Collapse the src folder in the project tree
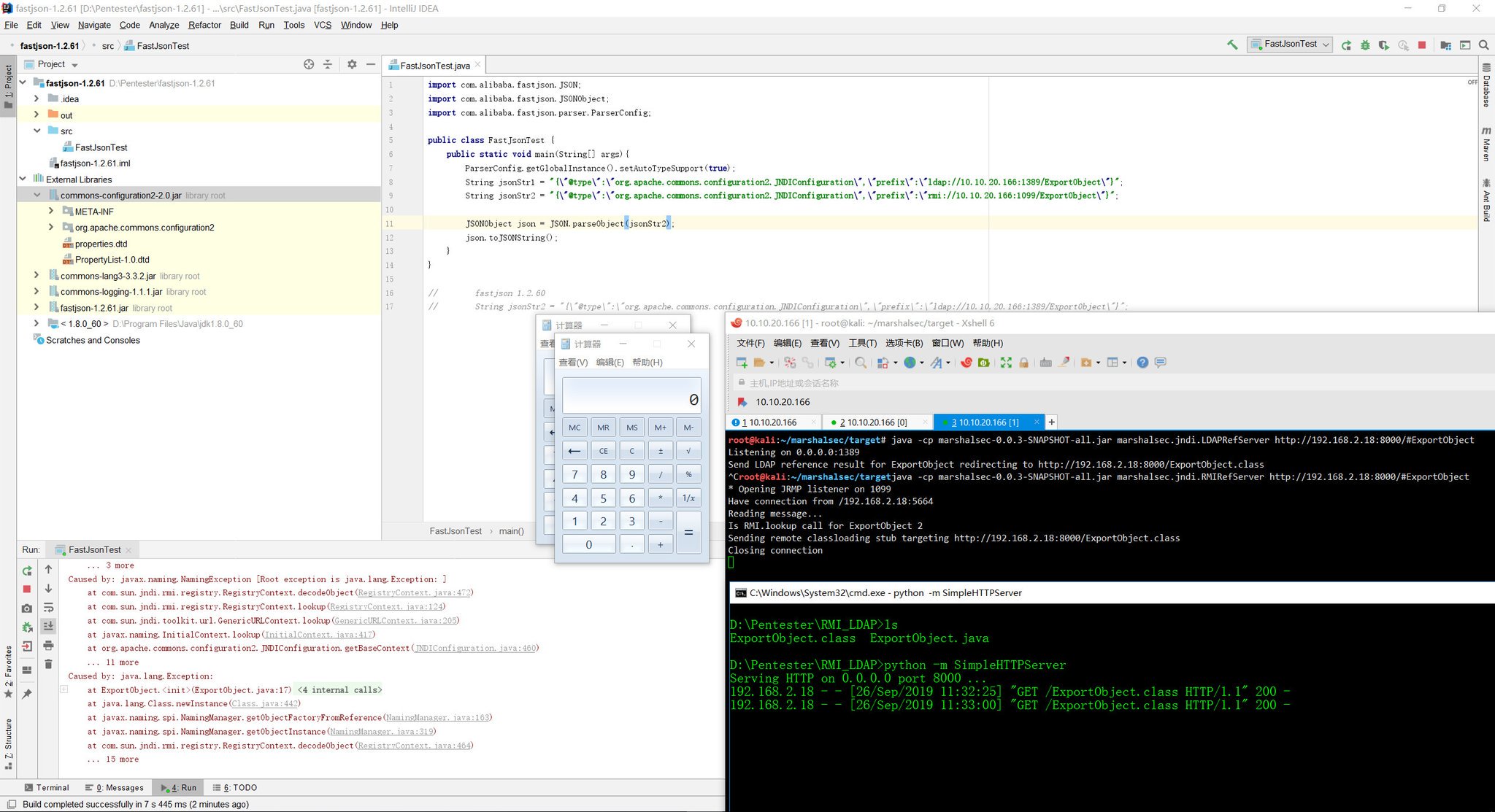The width and height of the screenshot is (1495, 812). pyautogui.click(x=37, y=131)
